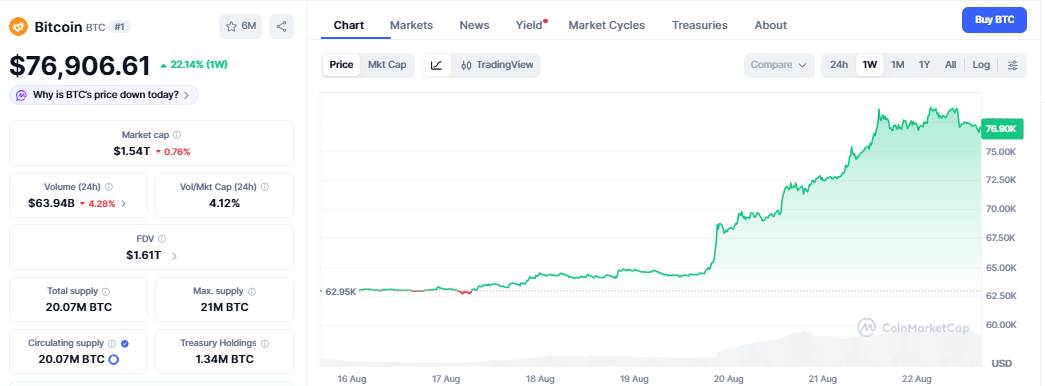
Task: Enable Log scale on chart
Action: (981, 65)
